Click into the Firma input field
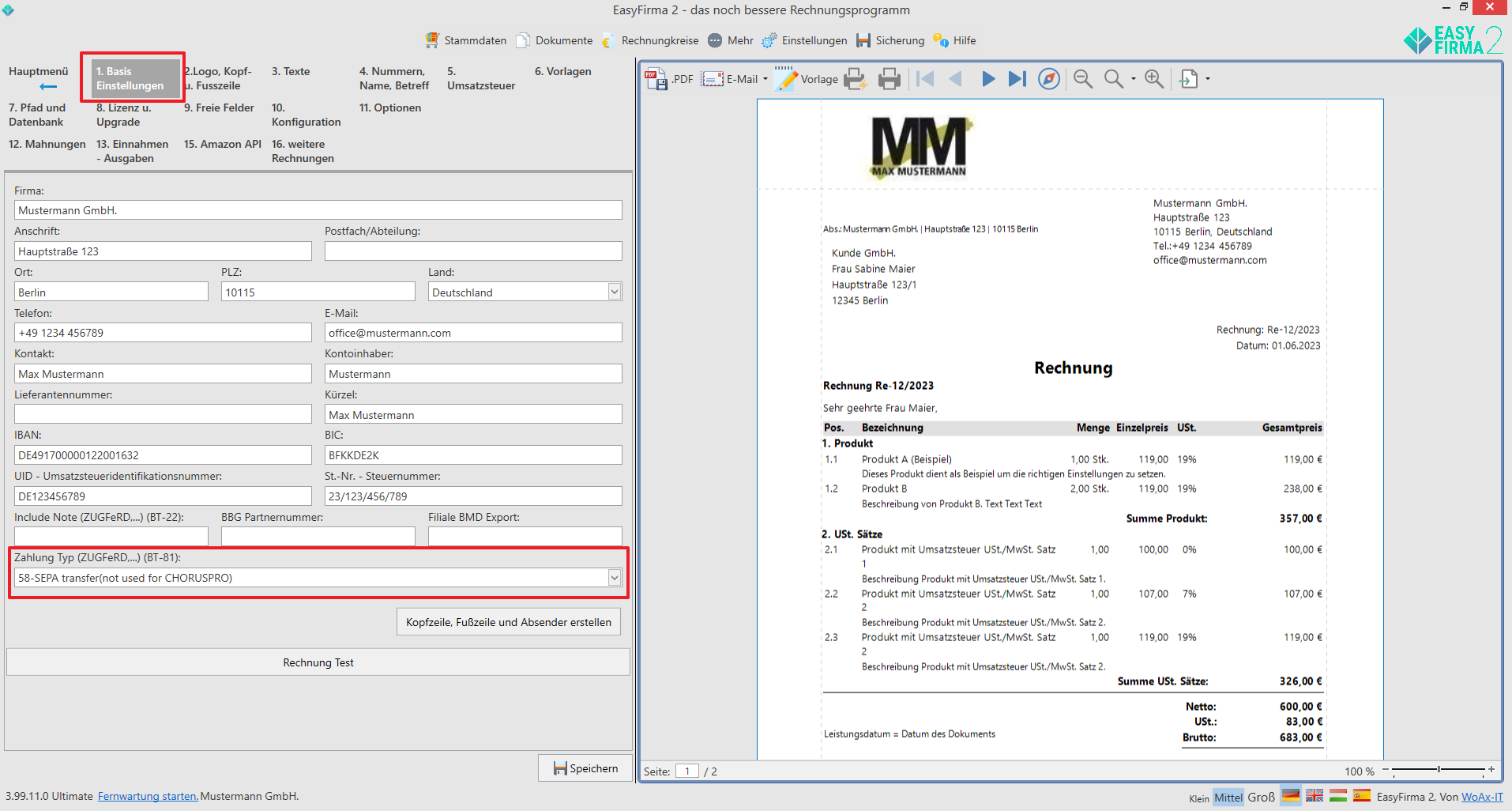The width and height of the screenshot is (1512, 811). [x=318, y=210]
